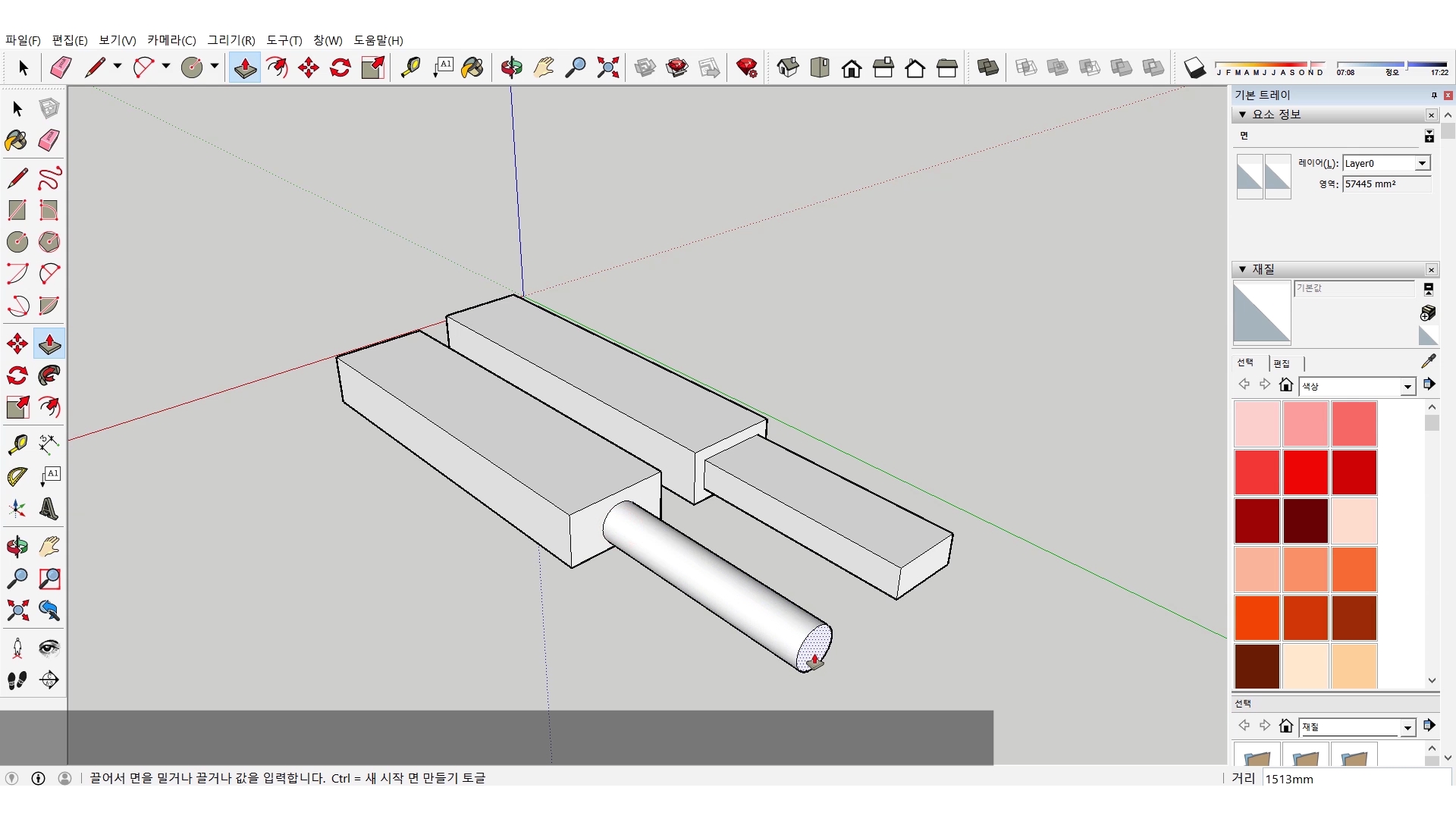Click the materials home button

point(1285,385)
